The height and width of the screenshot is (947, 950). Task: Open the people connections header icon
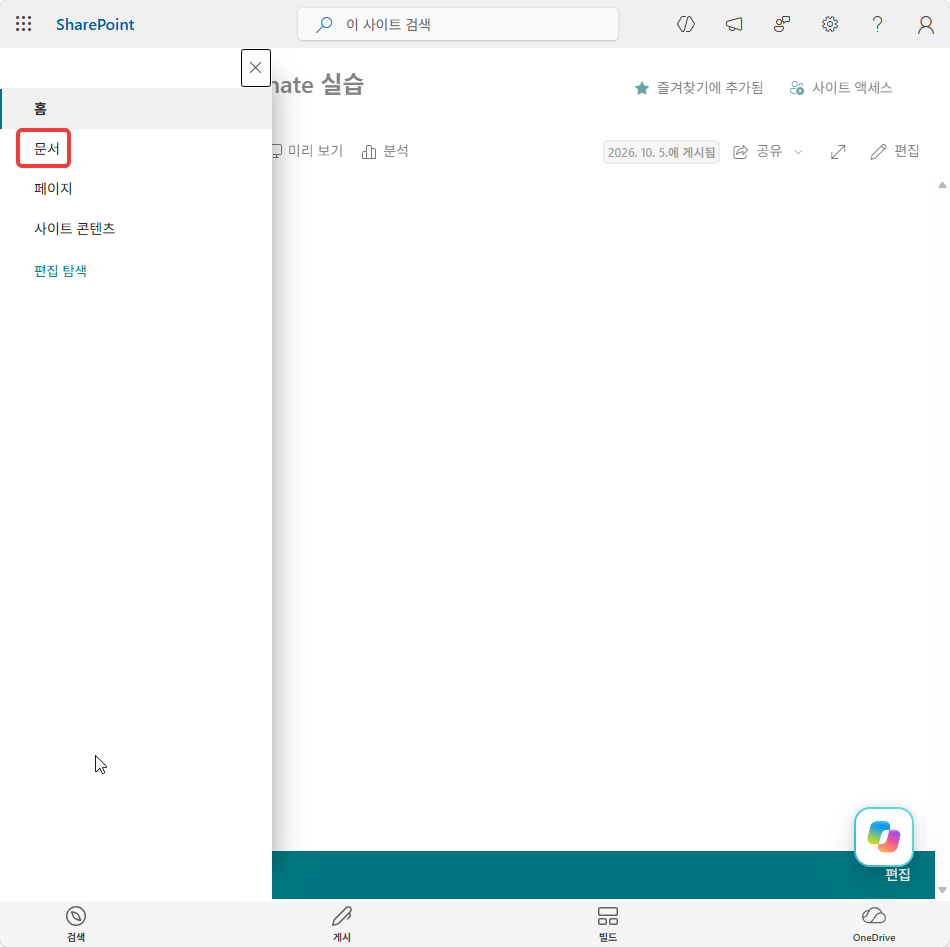[x=782, y=24]
